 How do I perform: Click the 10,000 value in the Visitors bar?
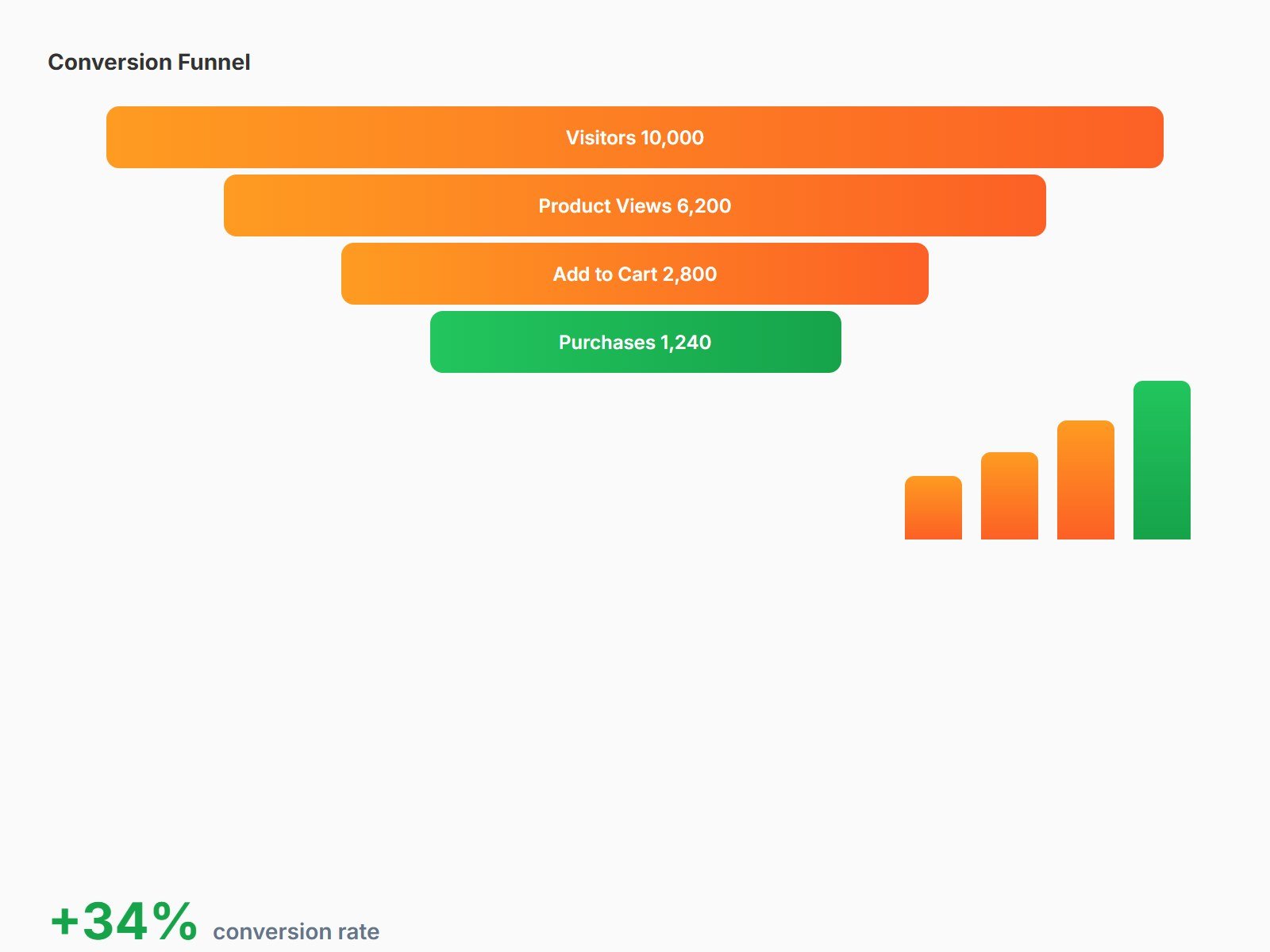[x=672, y=138]
